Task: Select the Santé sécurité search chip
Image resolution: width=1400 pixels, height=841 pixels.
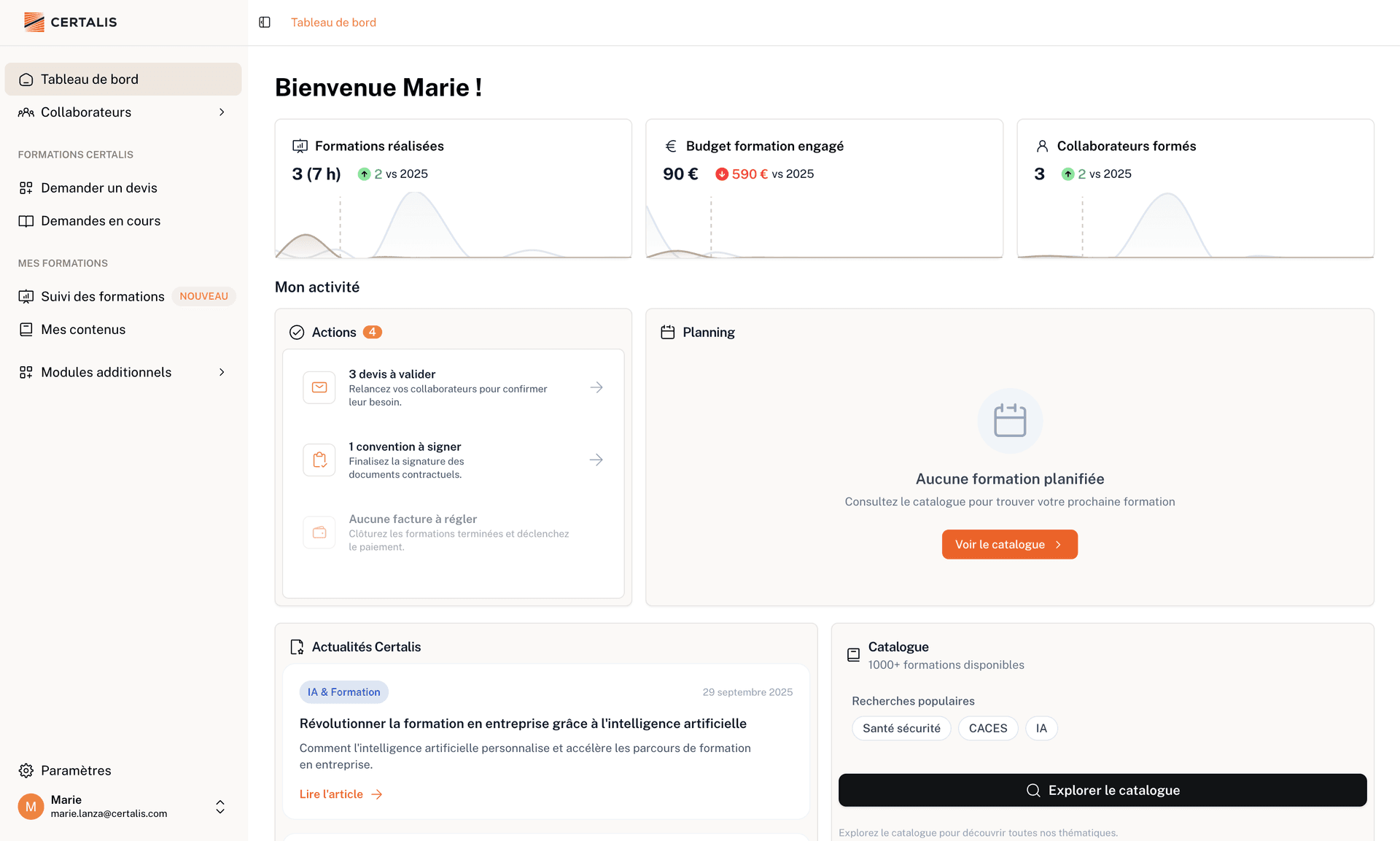Action: coord(901,728)
